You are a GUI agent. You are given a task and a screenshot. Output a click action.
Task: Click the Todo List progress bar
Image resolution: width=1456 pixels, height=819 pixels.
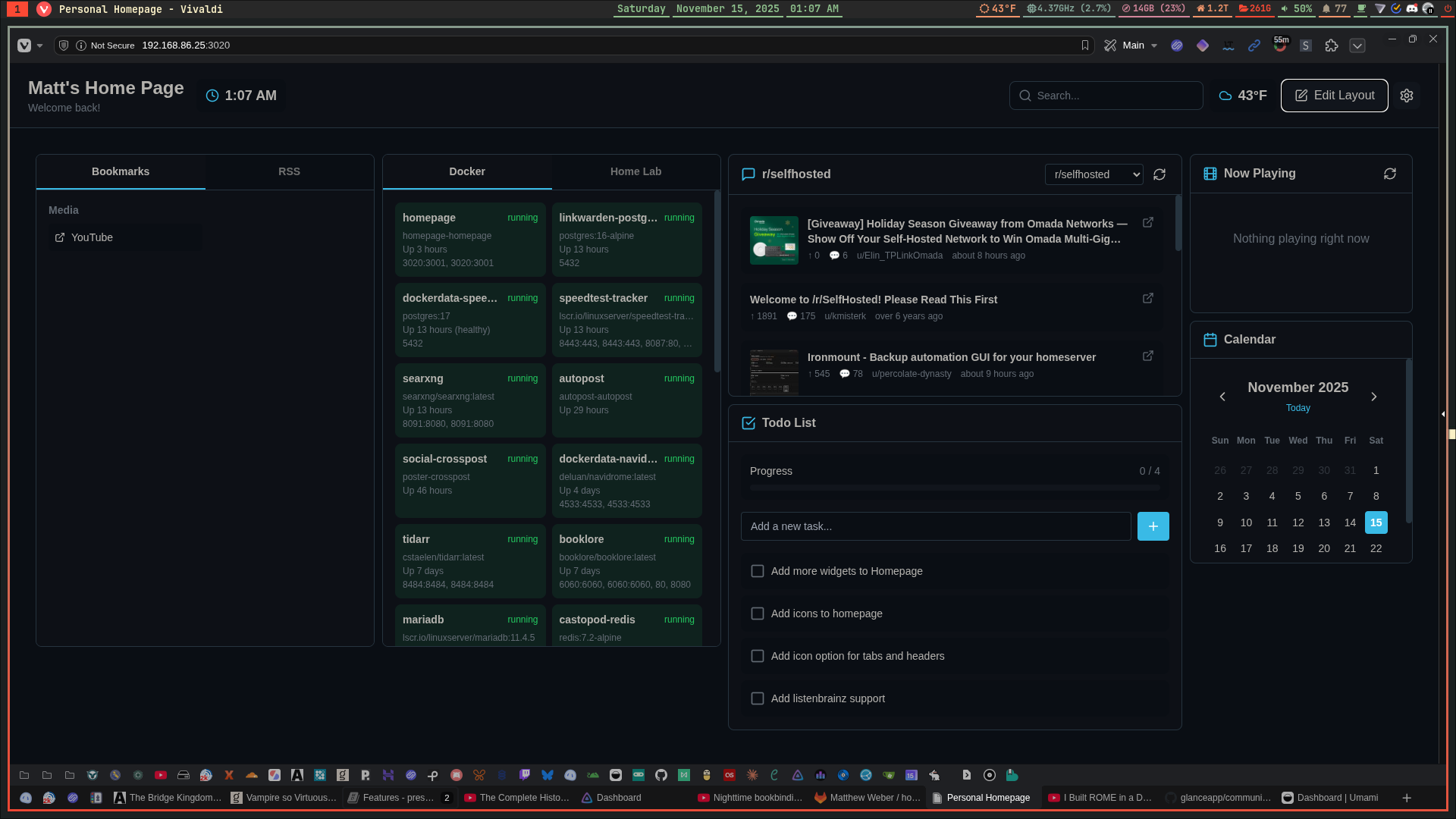click(954, 488)
